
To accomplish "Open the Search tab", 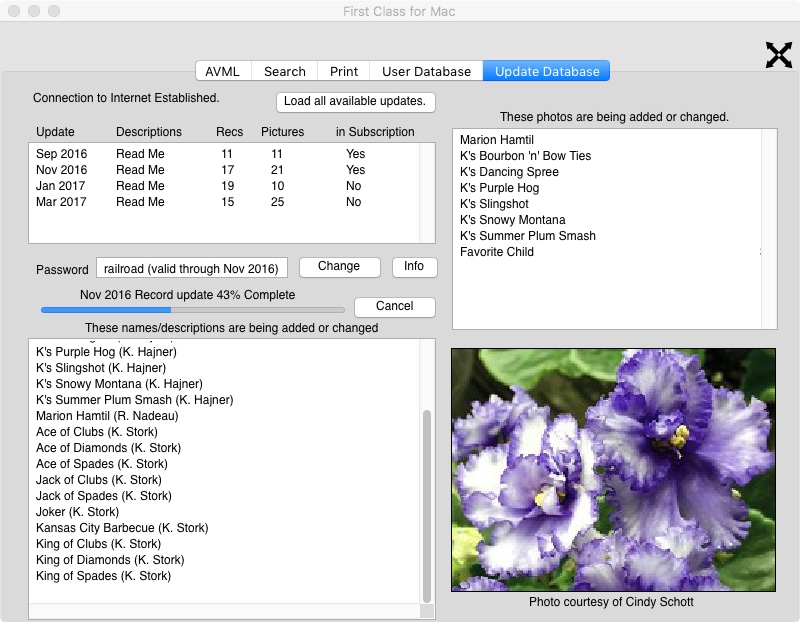I will pyautogui.click(x=285, y=71).
